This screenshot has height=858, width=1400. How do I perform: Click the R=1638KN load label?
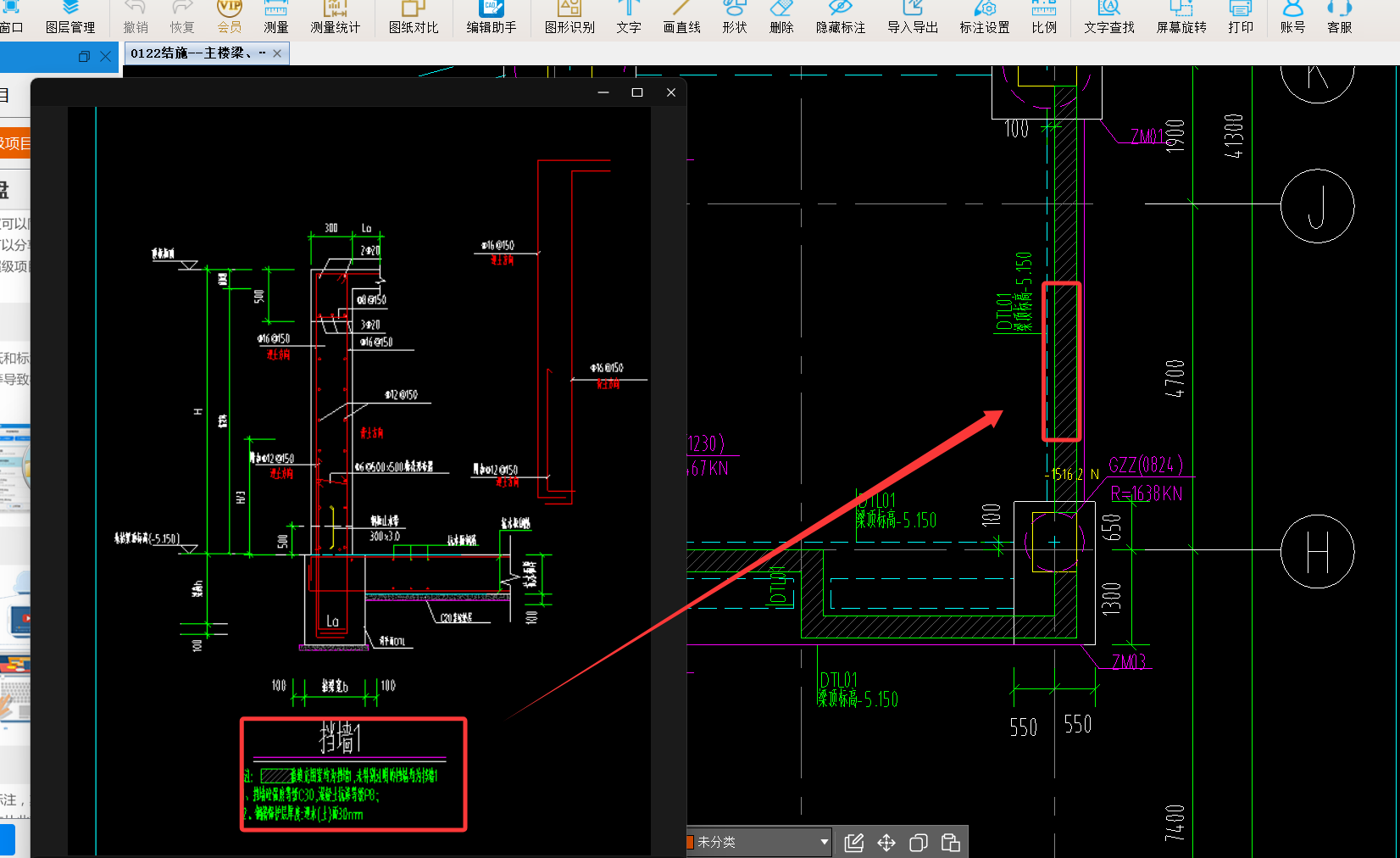tap(1146, 493)
